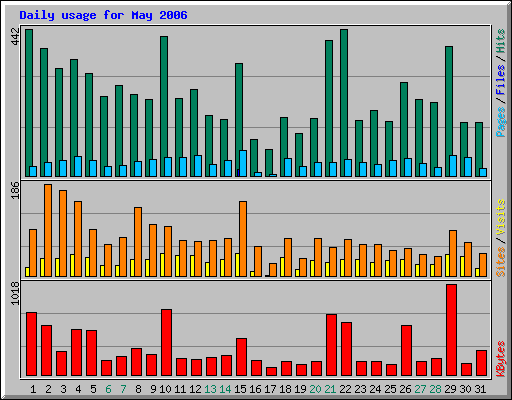Select day 24 on the x-axis
The width and height of the screenshot is (512, 400).
tap(375, 389)
